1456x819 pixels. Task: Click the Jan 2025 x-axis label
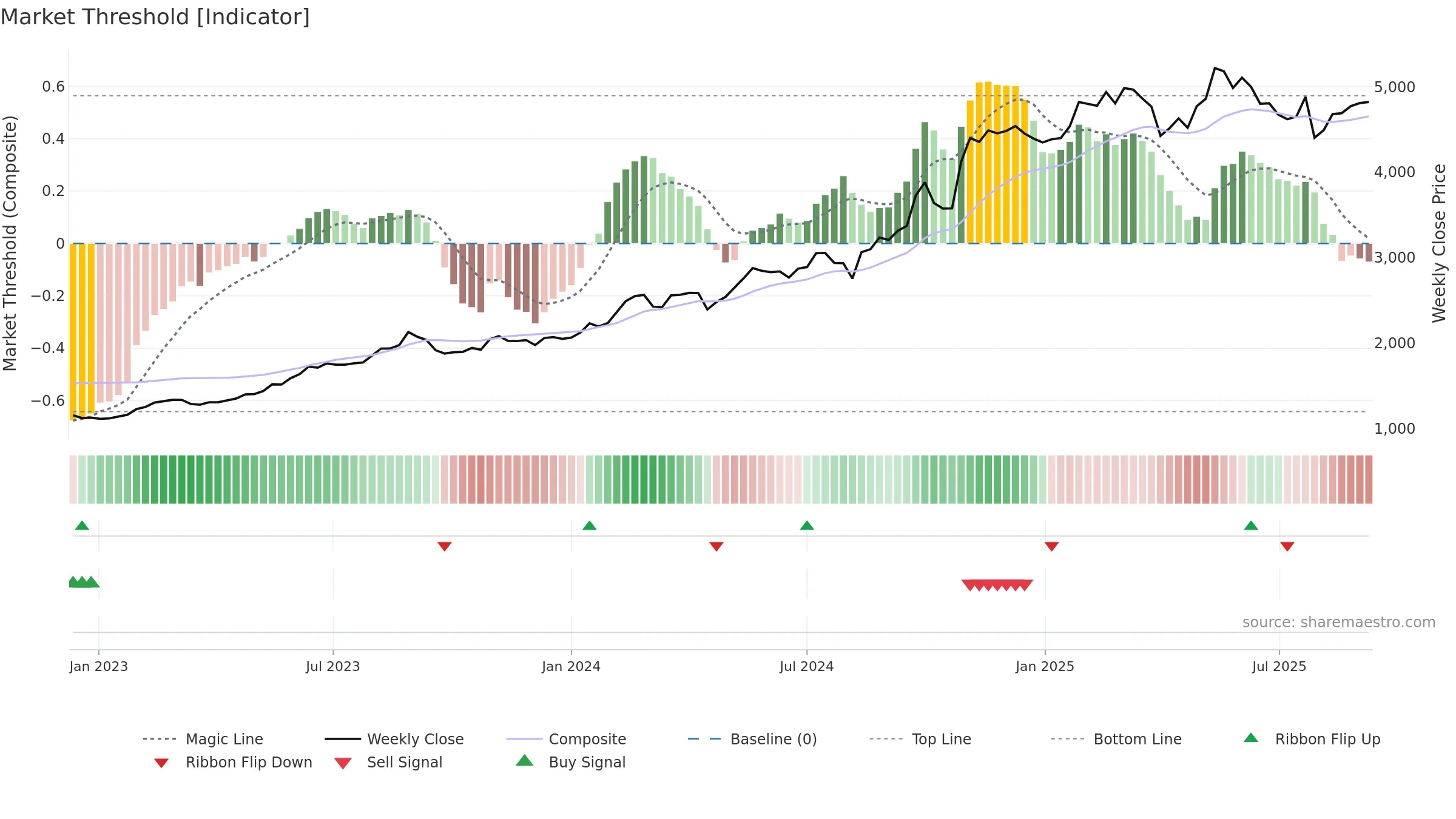pyautogui.click(x=1045, y=666)
